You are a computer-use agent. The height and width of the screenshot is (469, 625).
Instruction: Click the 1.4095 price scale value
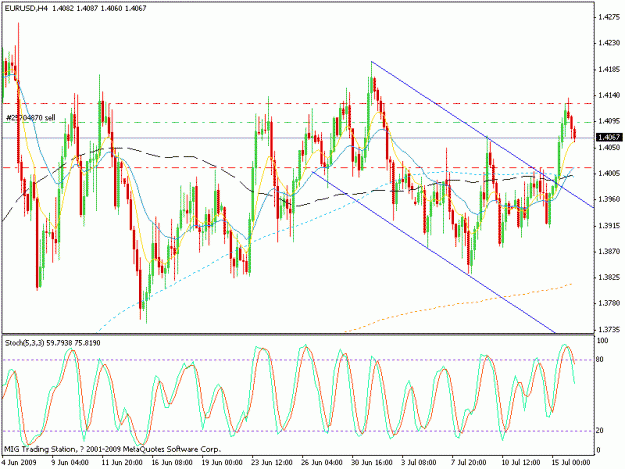pos(609,121)
